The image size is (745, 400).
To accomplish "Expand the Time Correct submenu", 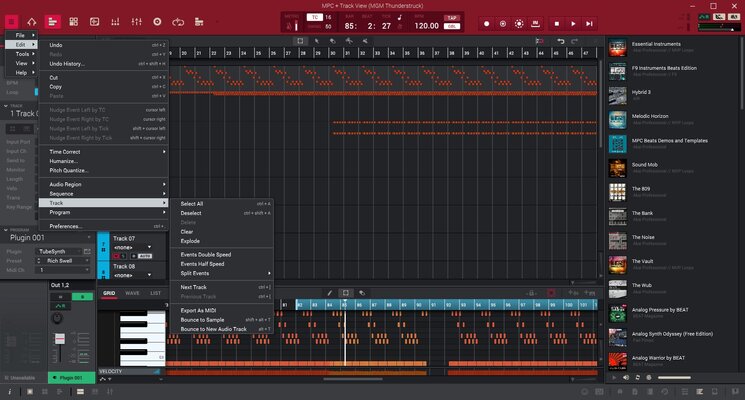I will pos(104,152).
